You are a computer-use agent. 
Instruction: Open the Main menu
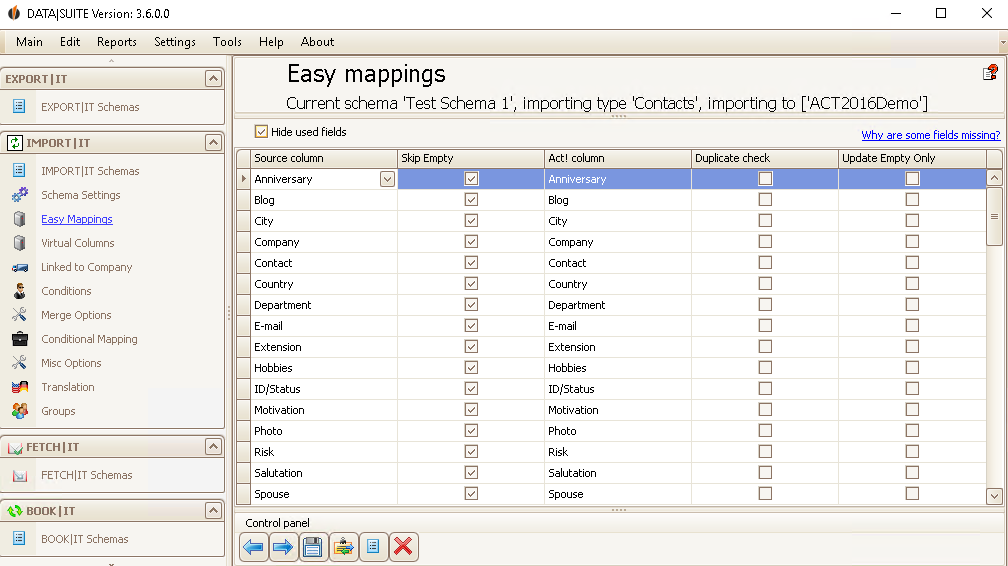point(30,42)
